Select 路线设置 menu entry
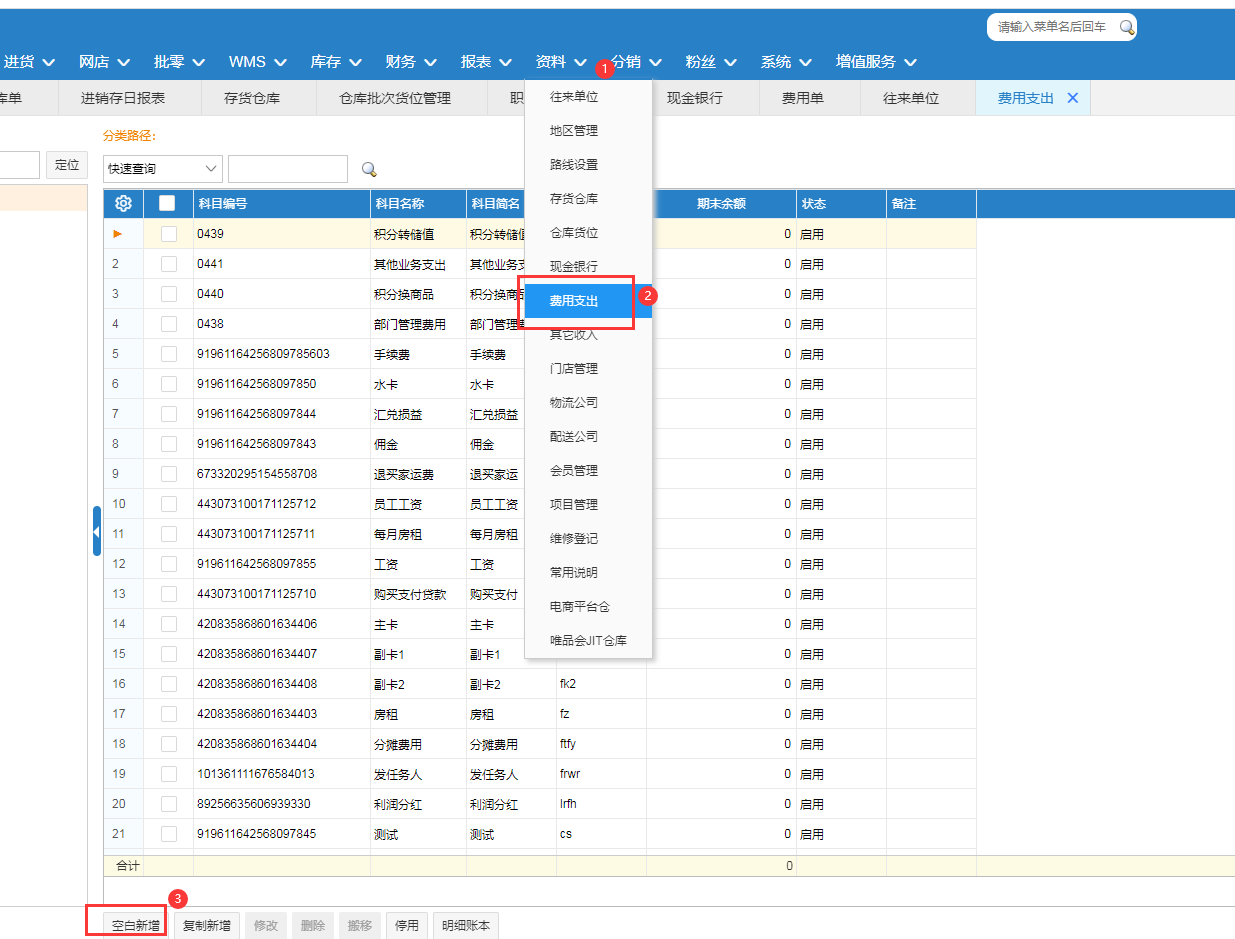 pyautogui.click(x=588, y=165)
